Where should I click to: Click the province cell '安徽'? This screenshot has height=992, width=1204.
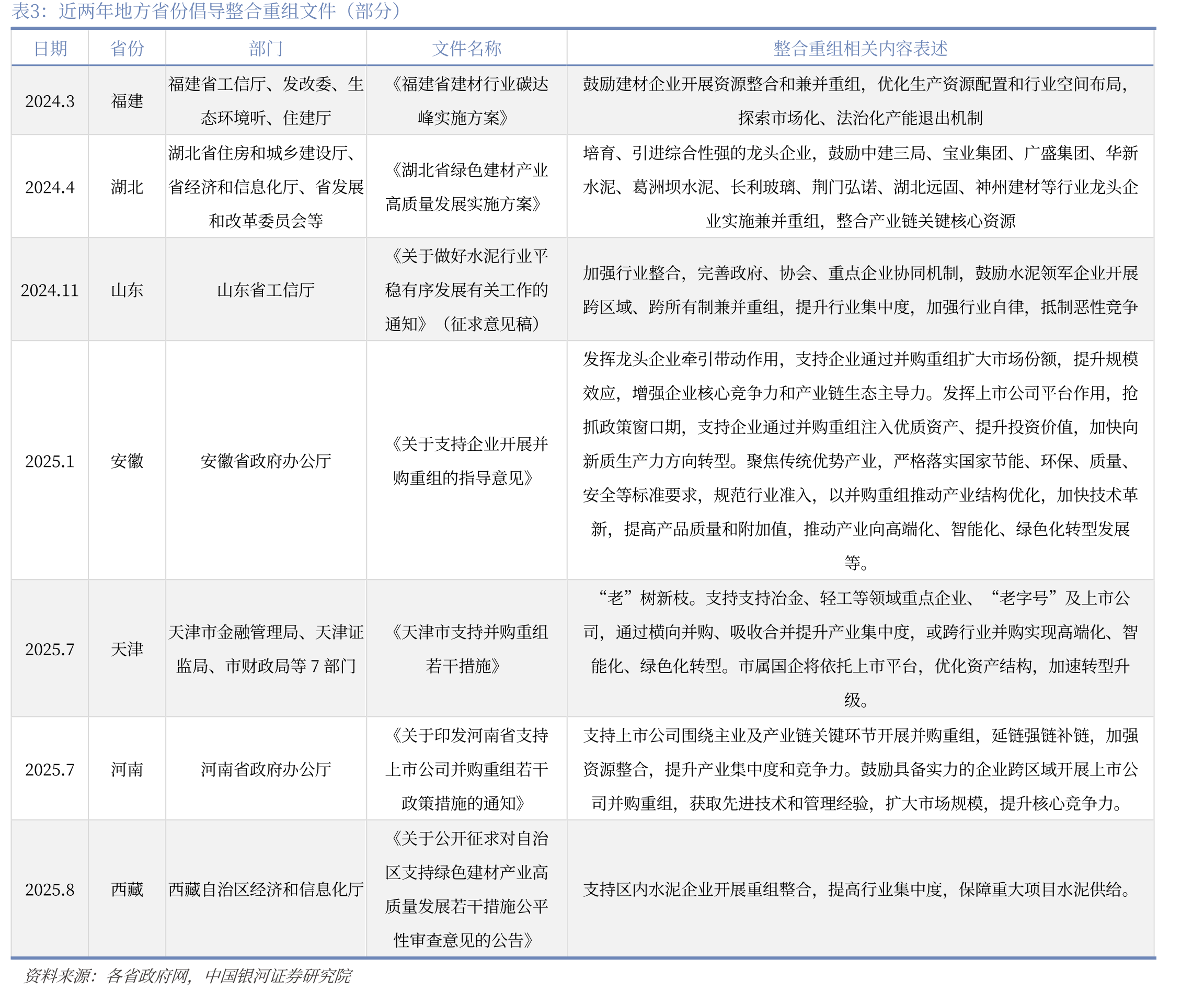pyautogui.click(x=127, y=461)
